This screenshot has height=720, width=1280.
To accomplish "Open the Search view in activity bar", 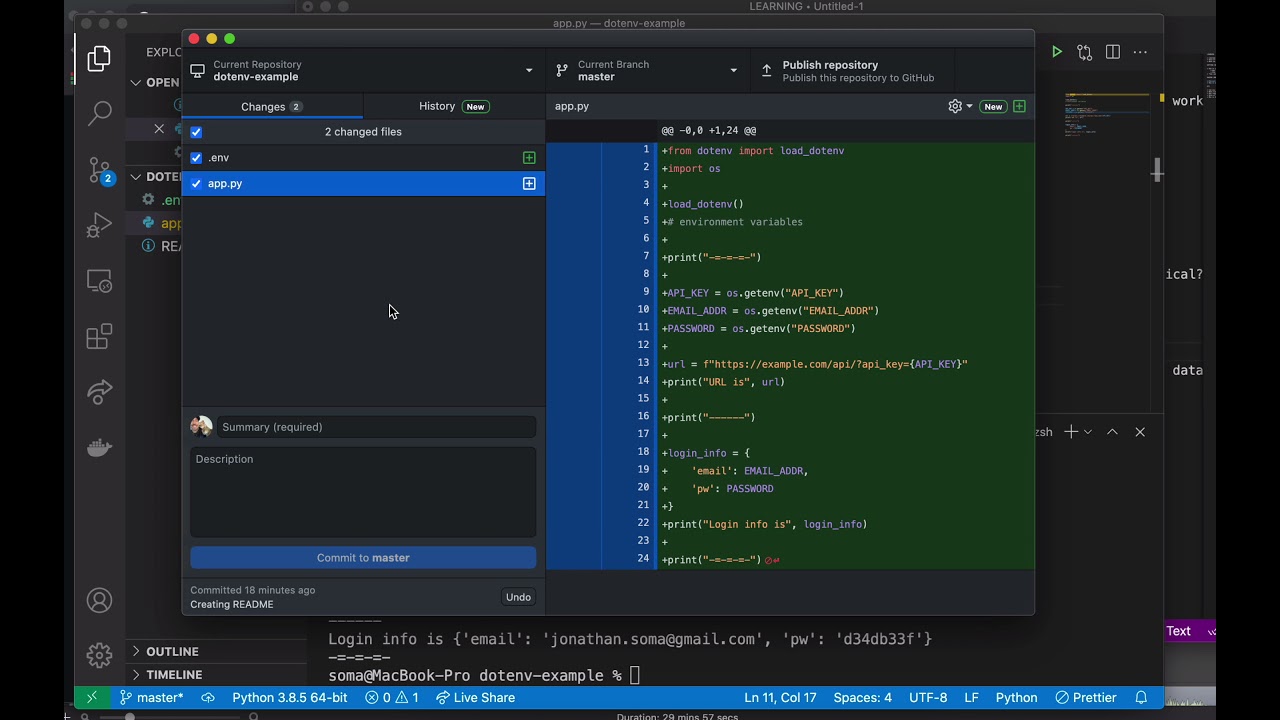I will 99,113.
